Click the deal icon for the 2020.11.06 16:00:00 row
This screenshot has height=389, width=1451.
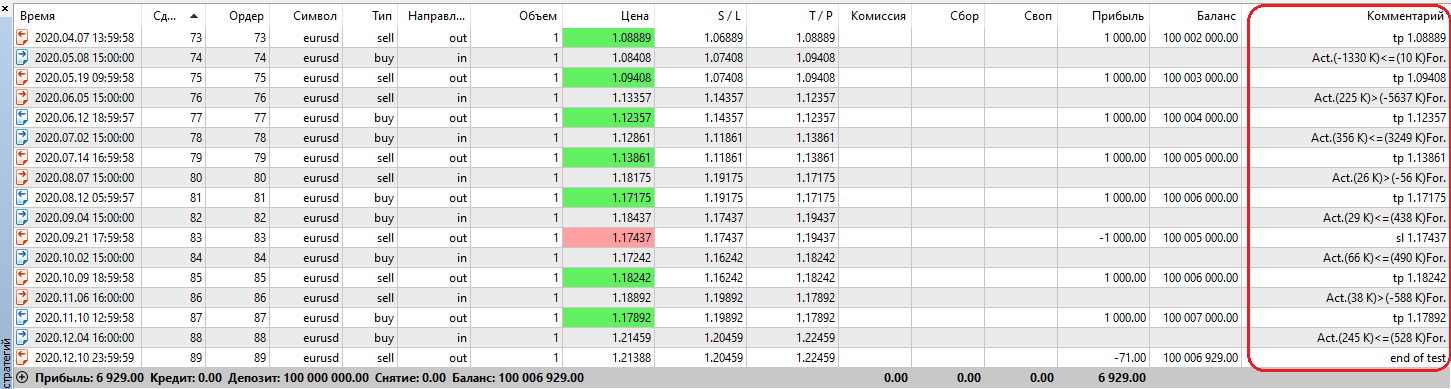(x=23, y=297)
